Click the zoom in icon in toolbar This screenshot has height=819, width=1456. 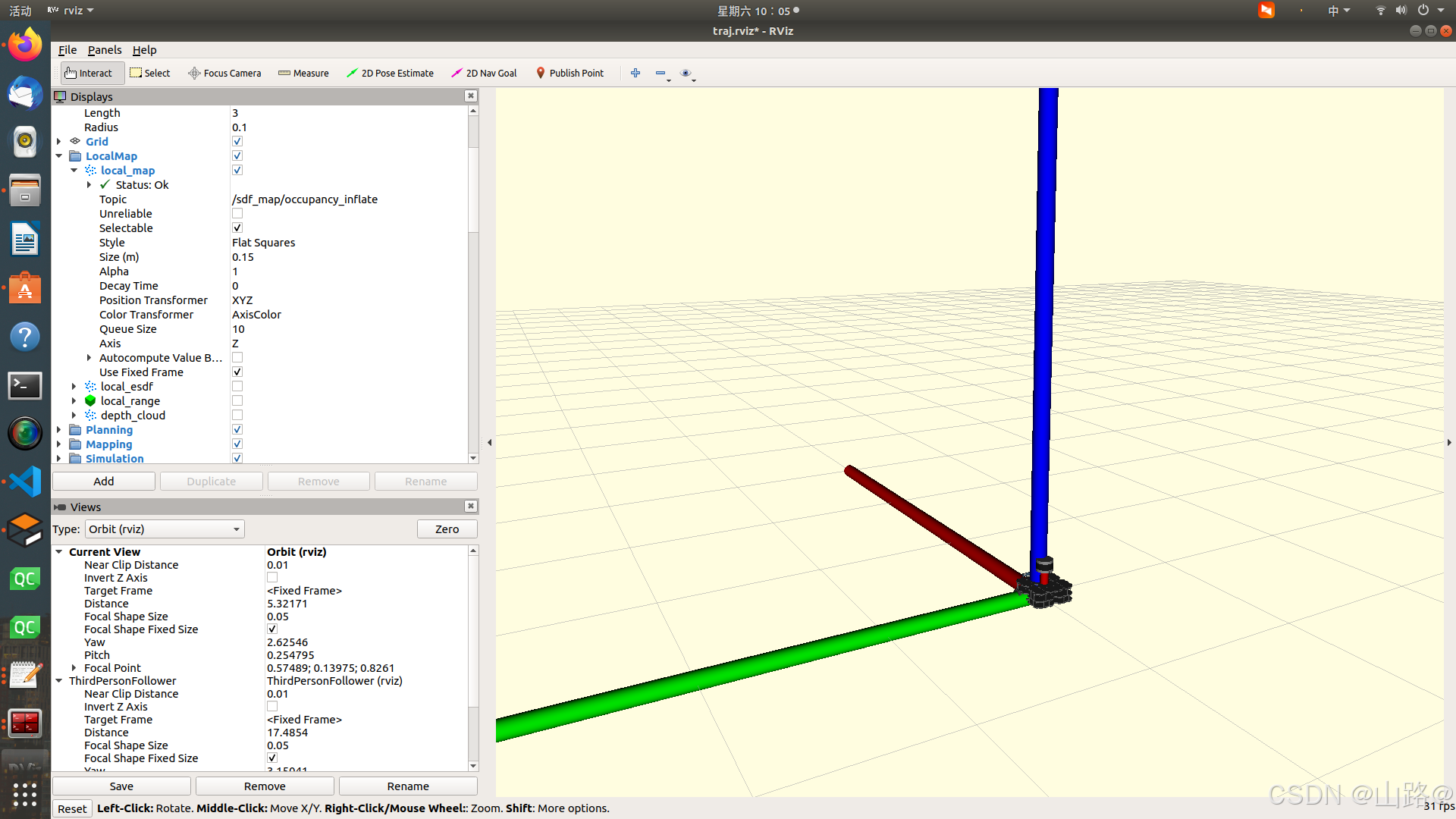pos(635,72)
